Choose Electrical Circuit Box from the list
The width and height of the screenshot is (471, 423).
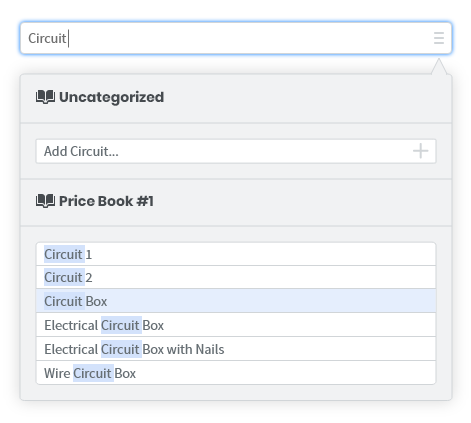coord(236,325)
